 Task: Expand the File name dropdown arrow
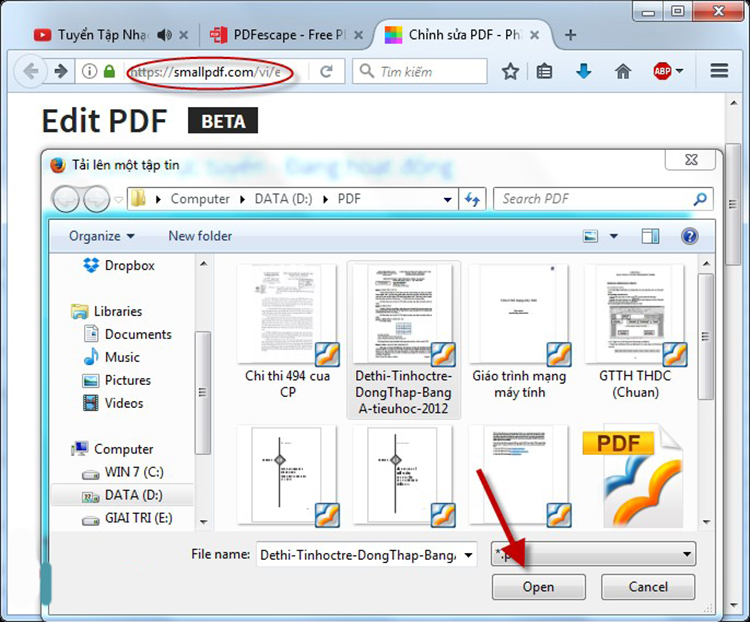[x=468, y=555]
